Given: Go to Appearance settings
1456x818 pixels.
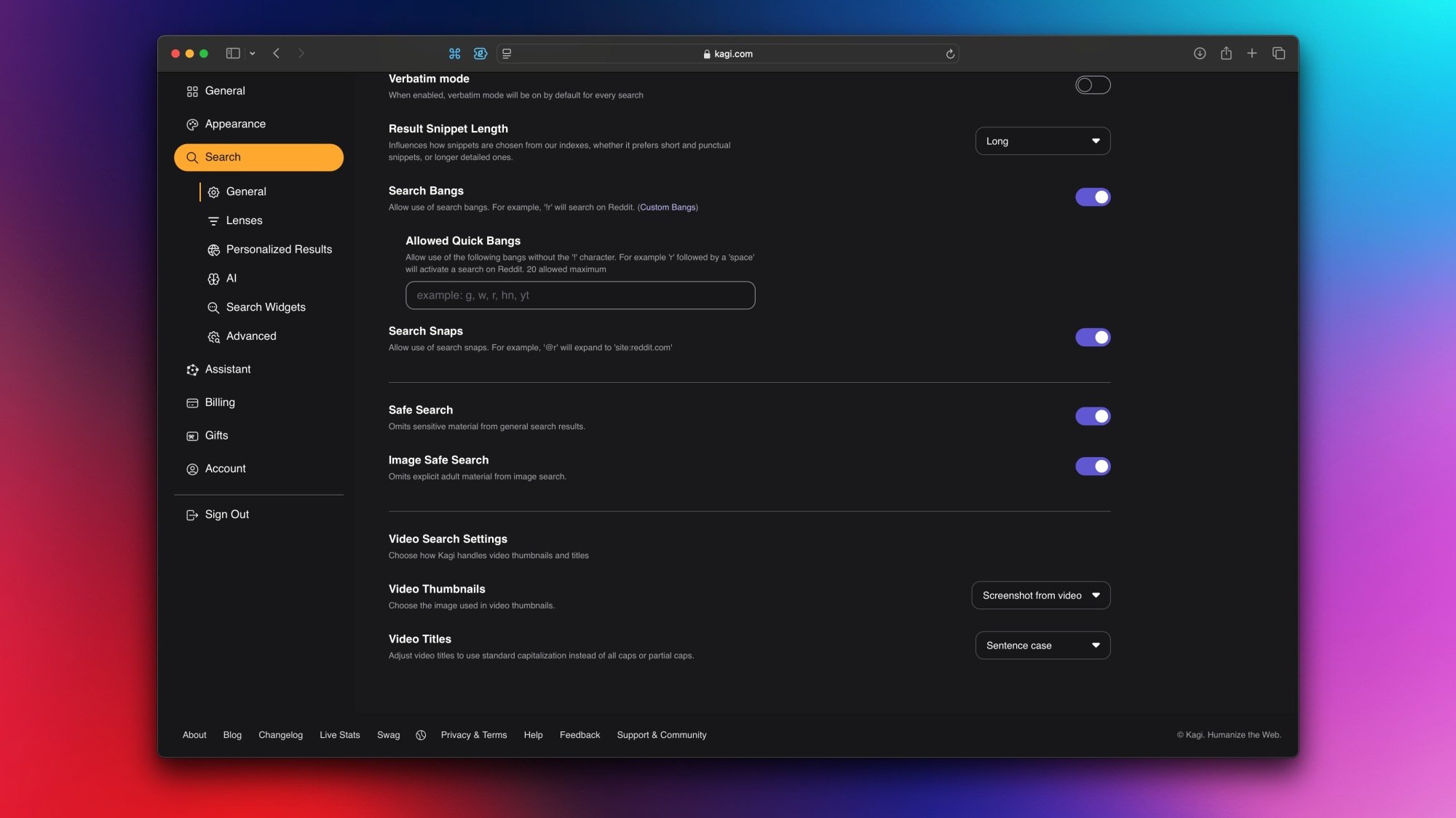Looking at the screenshot, I should 258,124.
